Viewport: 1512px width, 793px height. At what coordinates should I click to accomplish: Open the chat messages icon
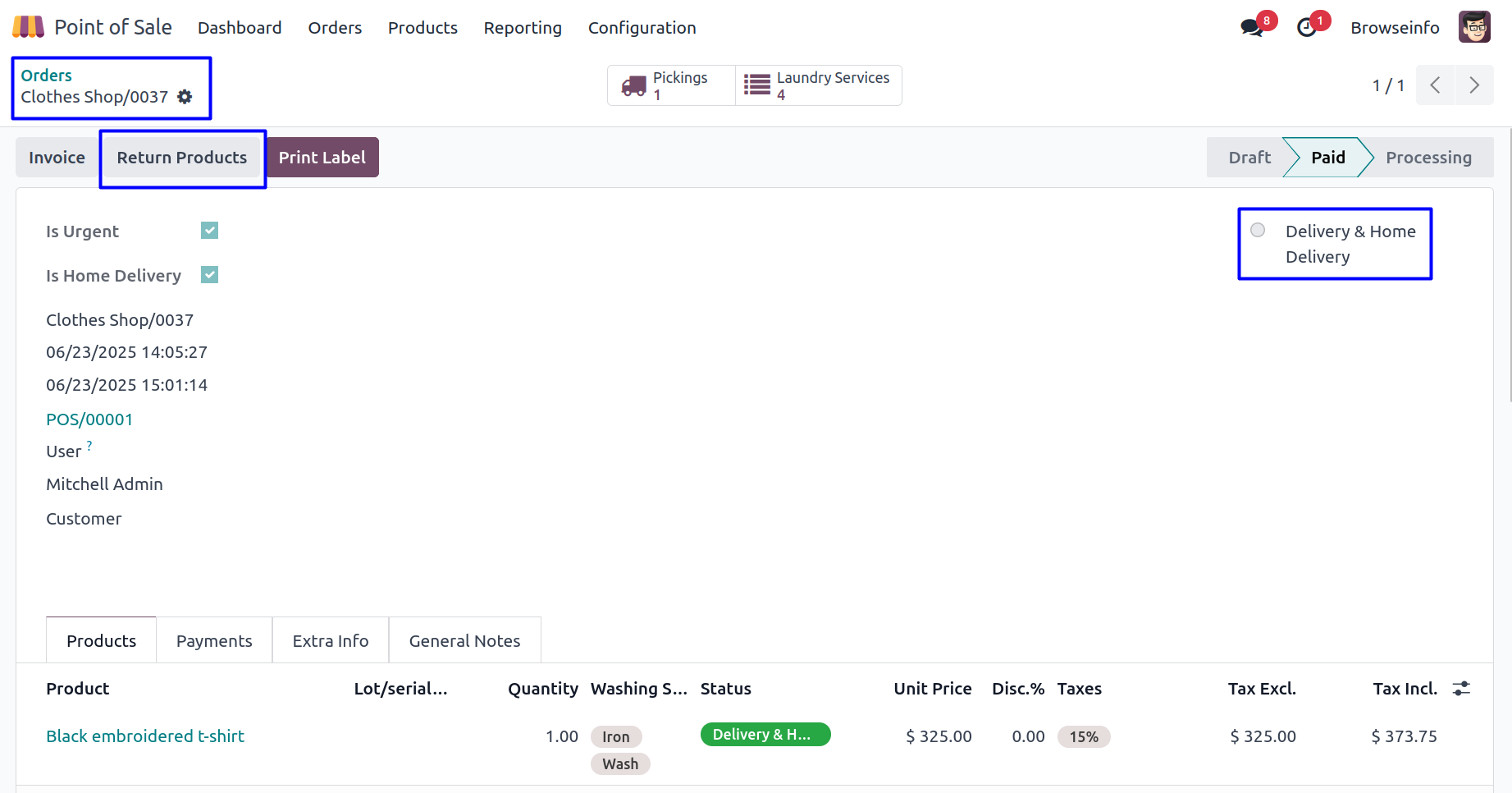[x=1251, y=28]
